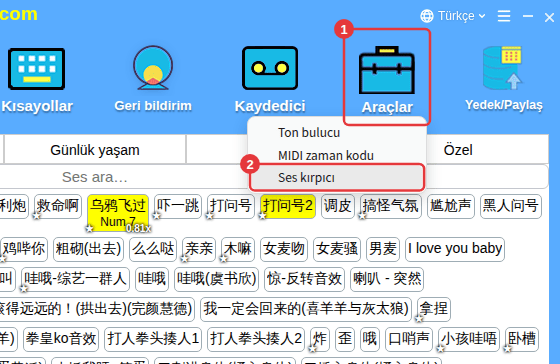Play the 木嘛 sound
560x364 pixels.
click(238, 249)
